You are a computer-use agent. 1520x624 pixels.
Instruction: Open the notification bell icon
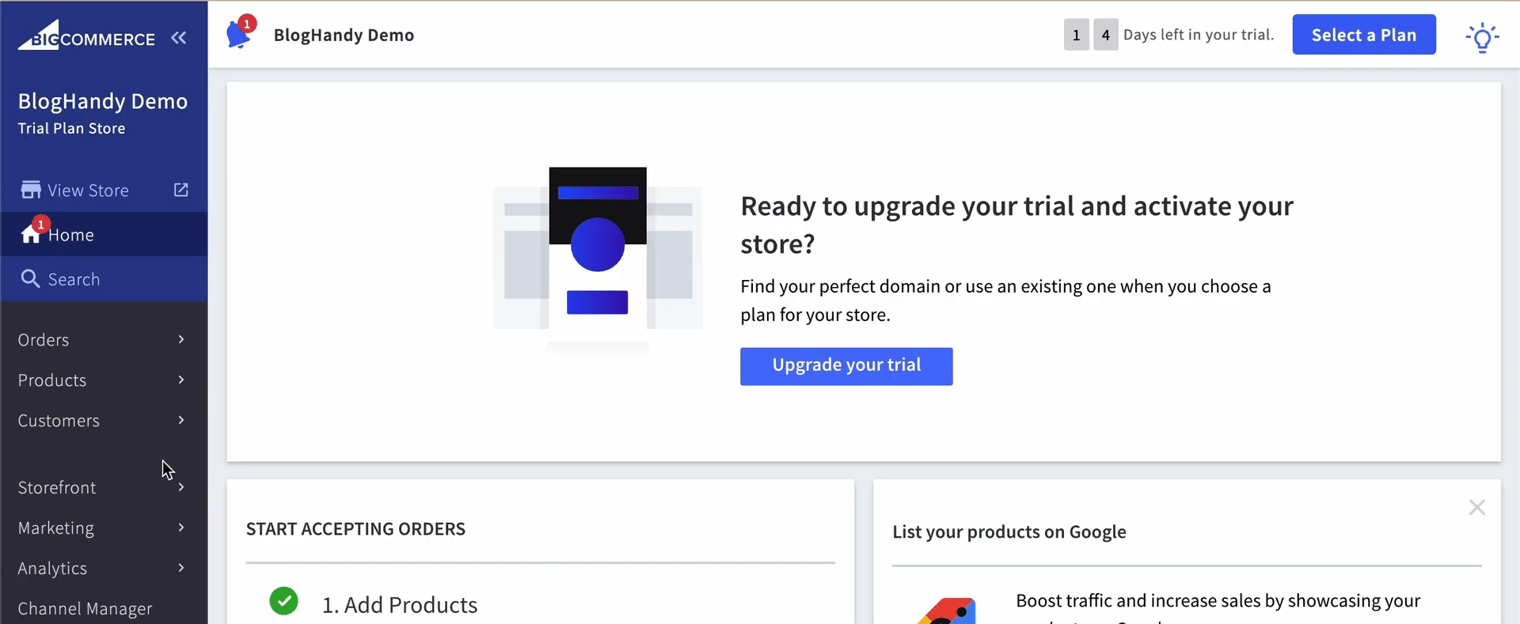(239, 34)
